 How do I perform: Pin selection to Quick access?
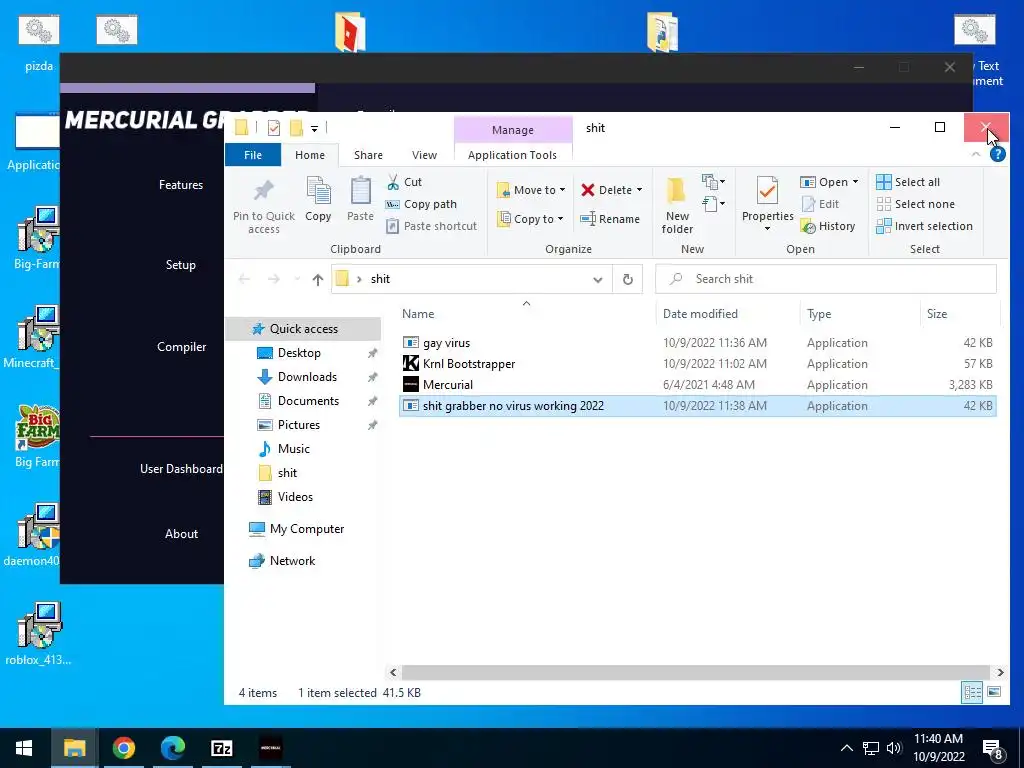pos(264,207)
